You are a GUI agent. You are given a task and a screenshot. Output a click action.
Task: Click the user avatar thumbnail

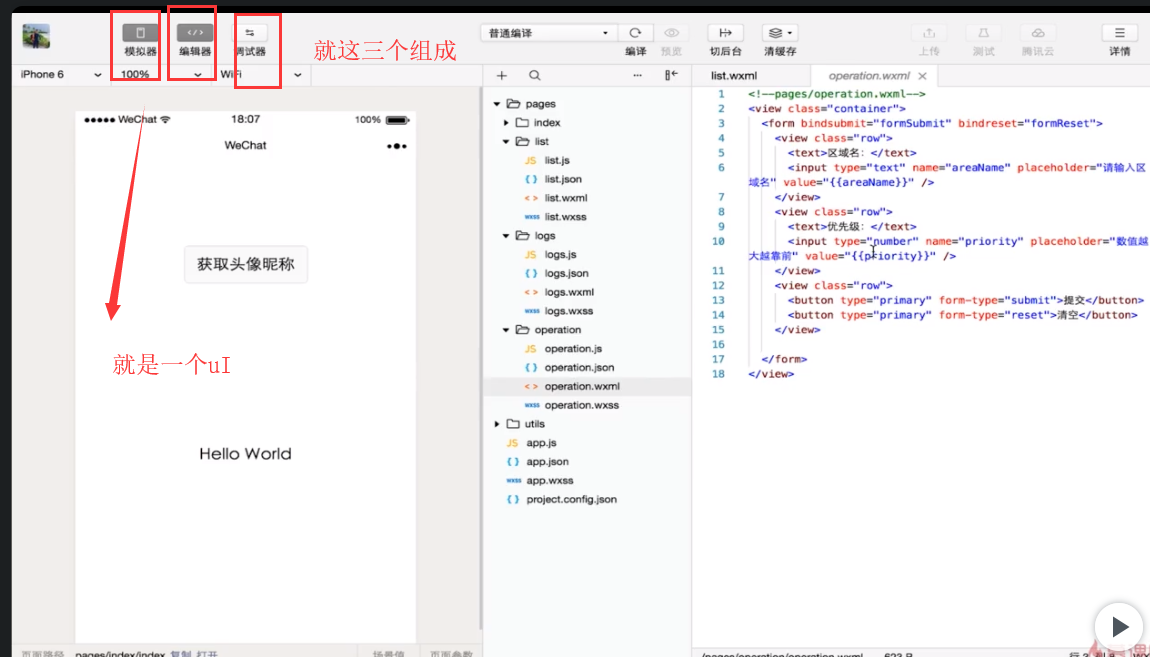pos(36,36)
